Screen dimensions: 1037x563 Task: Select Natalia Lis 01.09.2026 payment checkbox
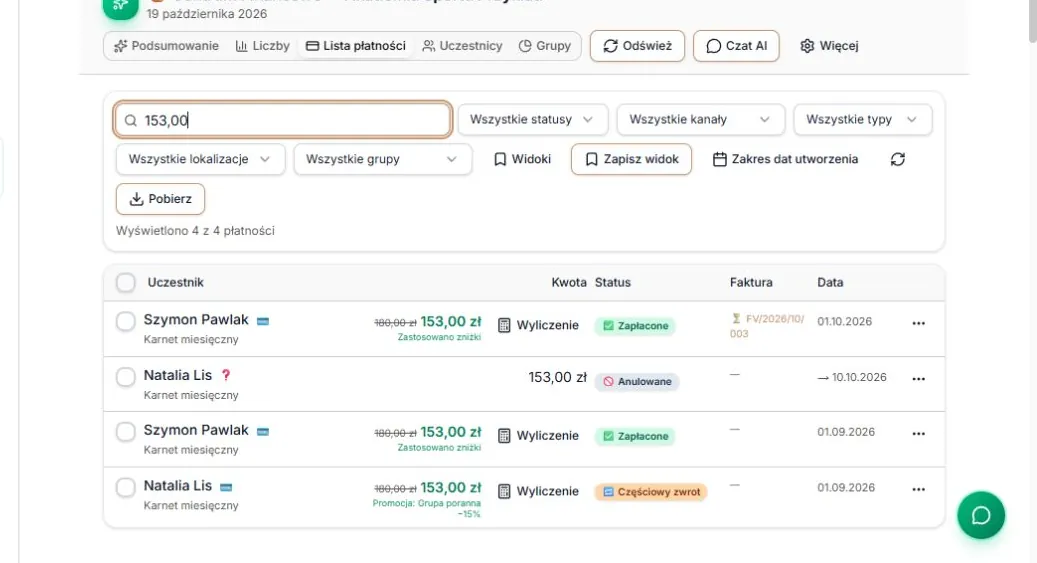126,488
